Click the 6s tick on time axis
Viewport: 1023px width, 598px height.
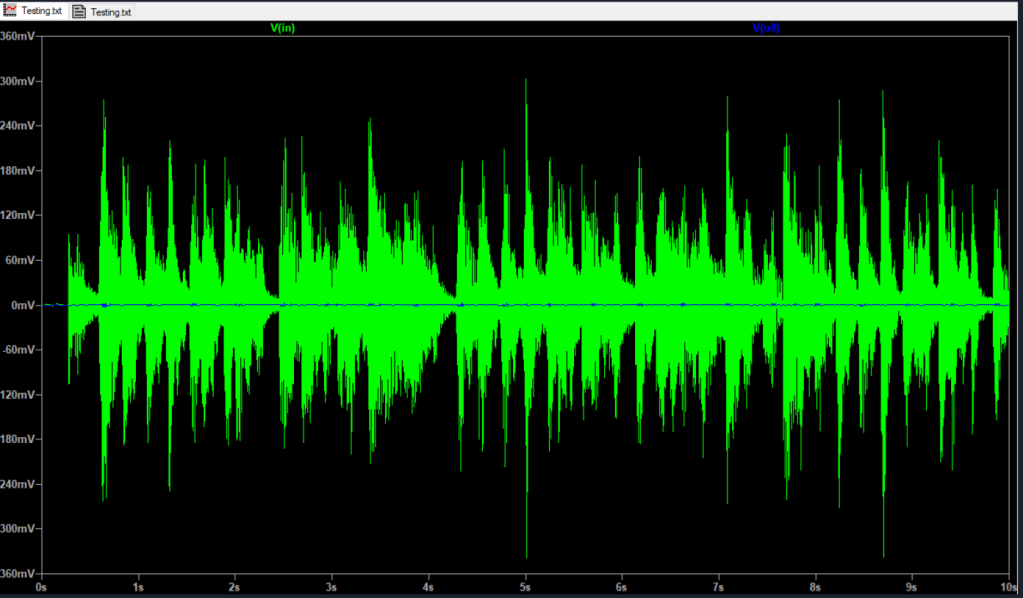pos(621,588)
